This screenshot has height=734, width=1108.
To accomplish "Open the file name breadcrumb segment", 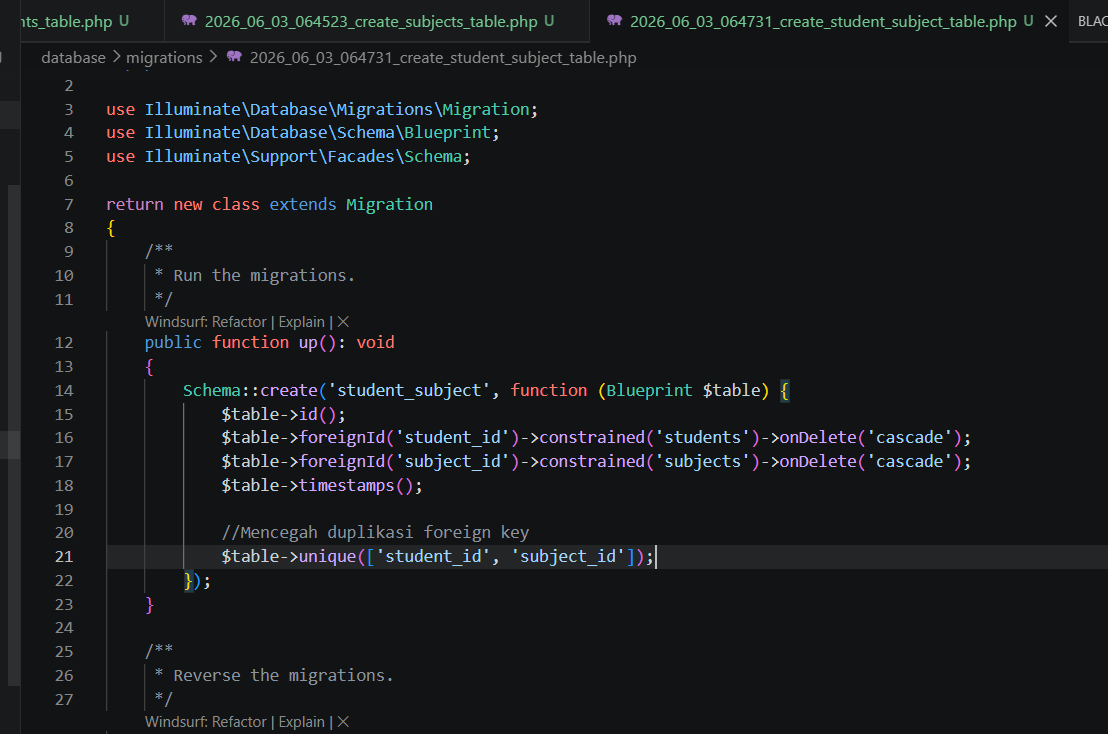I will 442,57.
